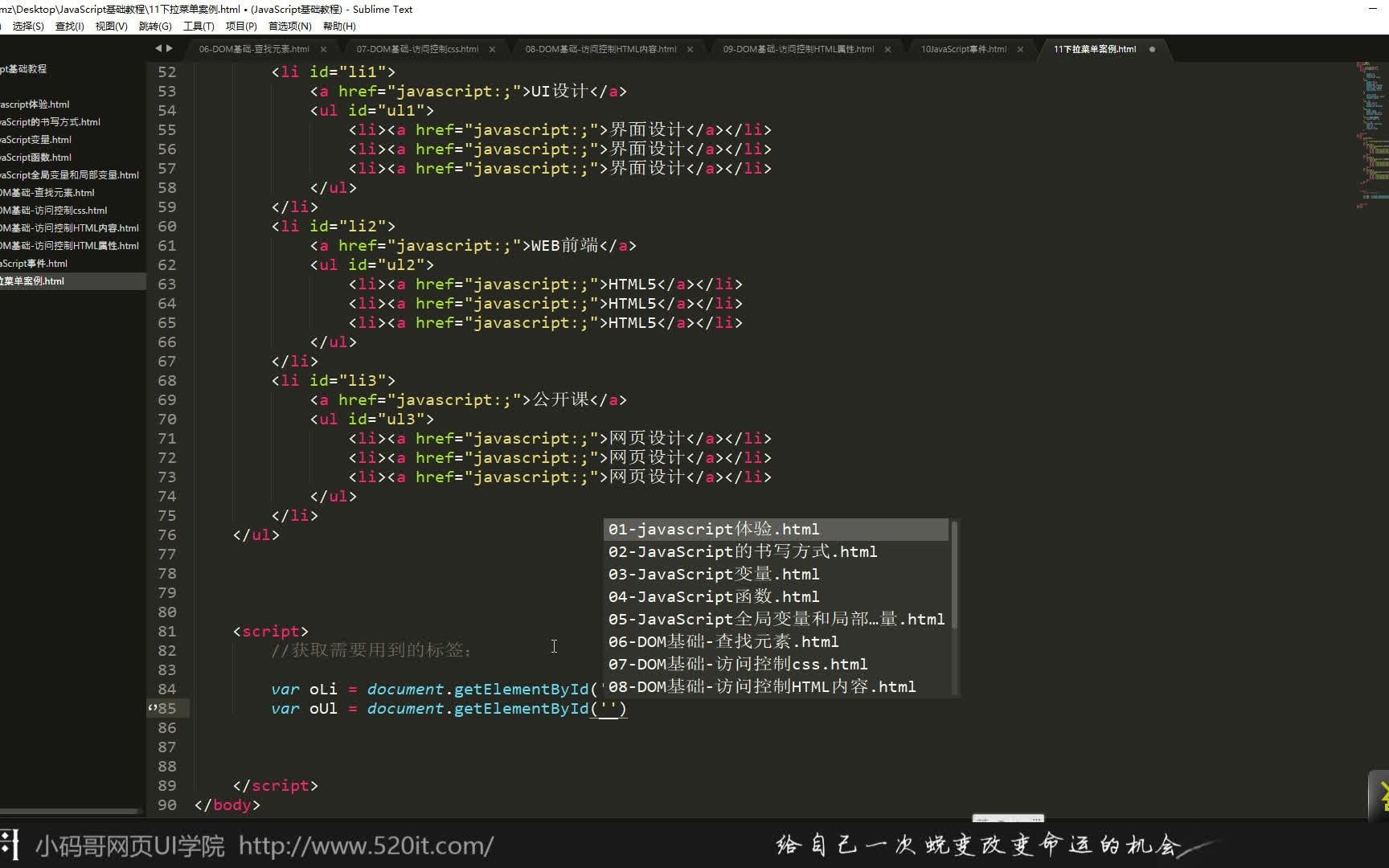Close the 06-DOM基础-查找元素.html tab

(x=323, y=49)
